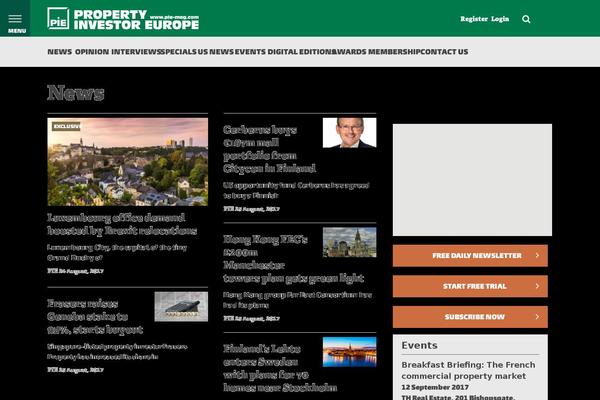Open Finland's Lehto enters Sweden headline
Image resolution: width=600 pixels, height=400 pixels.
pos(280,368)
